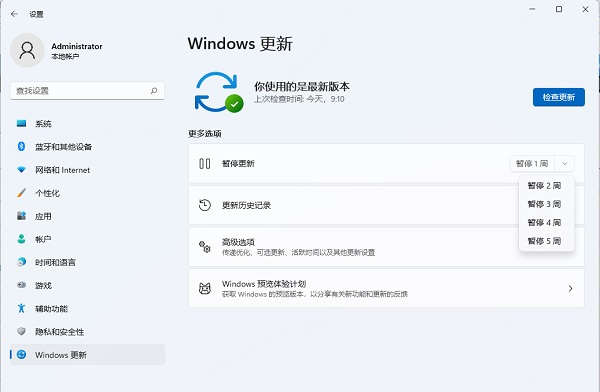Screen dimensions: 600x392
Task: Focus the 查找设置 search field
Action: 87,91
